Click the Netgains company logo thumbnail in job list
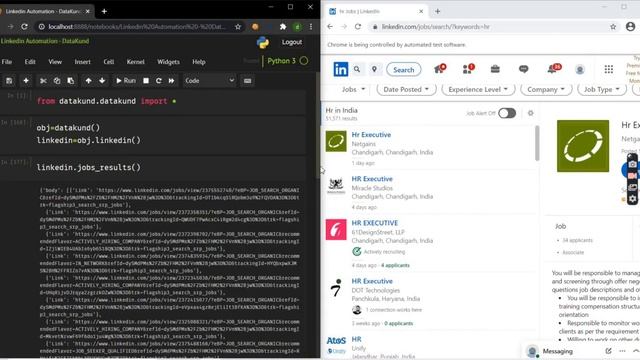 pos(336,141)
